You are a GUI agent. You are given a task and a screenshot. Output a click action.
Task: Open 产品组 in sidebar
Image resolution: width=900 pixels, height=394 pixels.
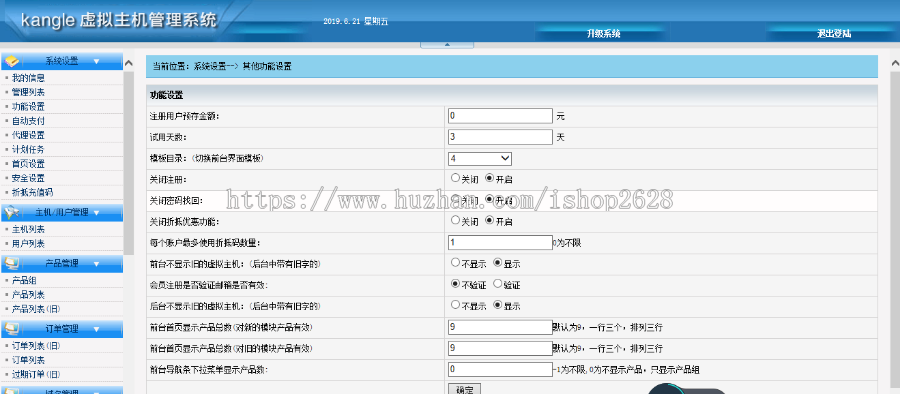[24, 280]
